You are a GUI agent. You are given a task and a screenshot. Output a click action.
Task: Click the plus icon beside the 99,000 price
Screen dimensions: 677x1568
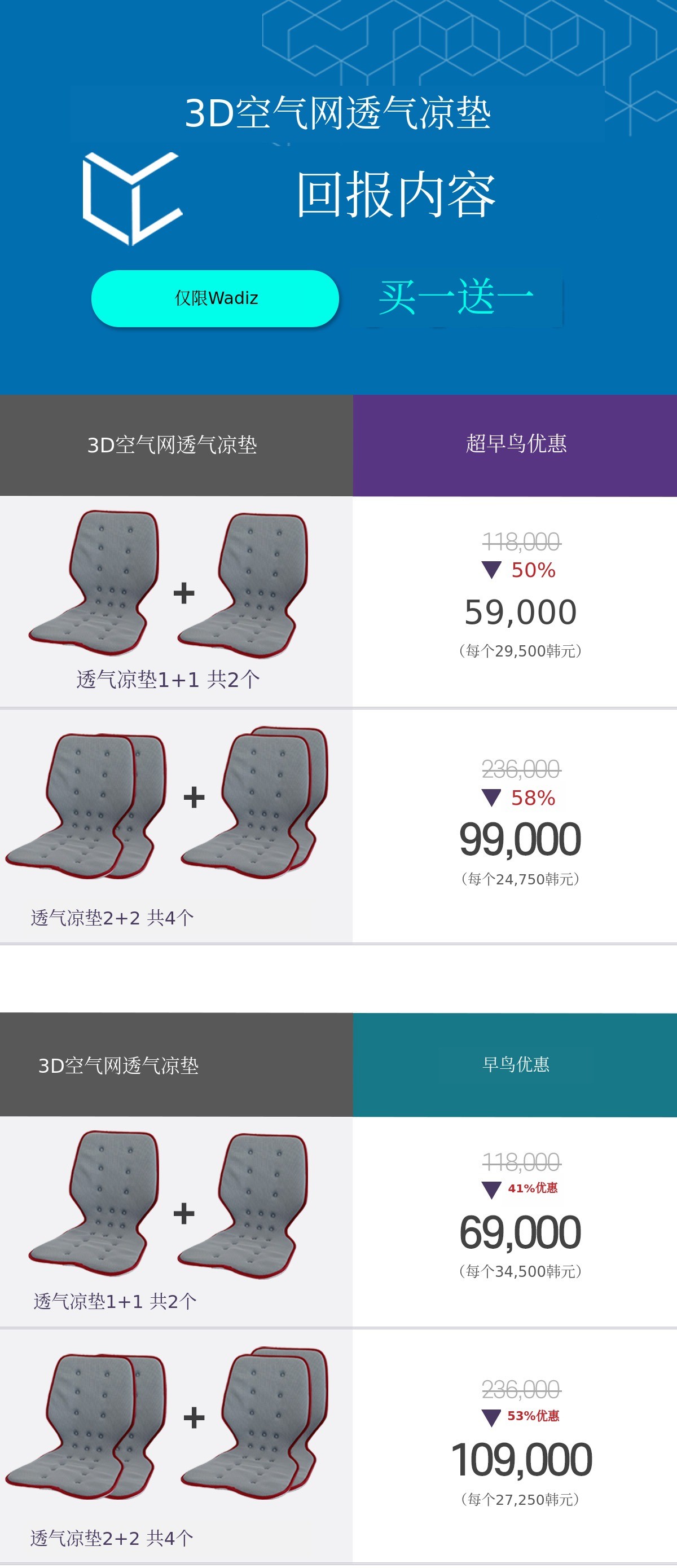coord(194,797)
